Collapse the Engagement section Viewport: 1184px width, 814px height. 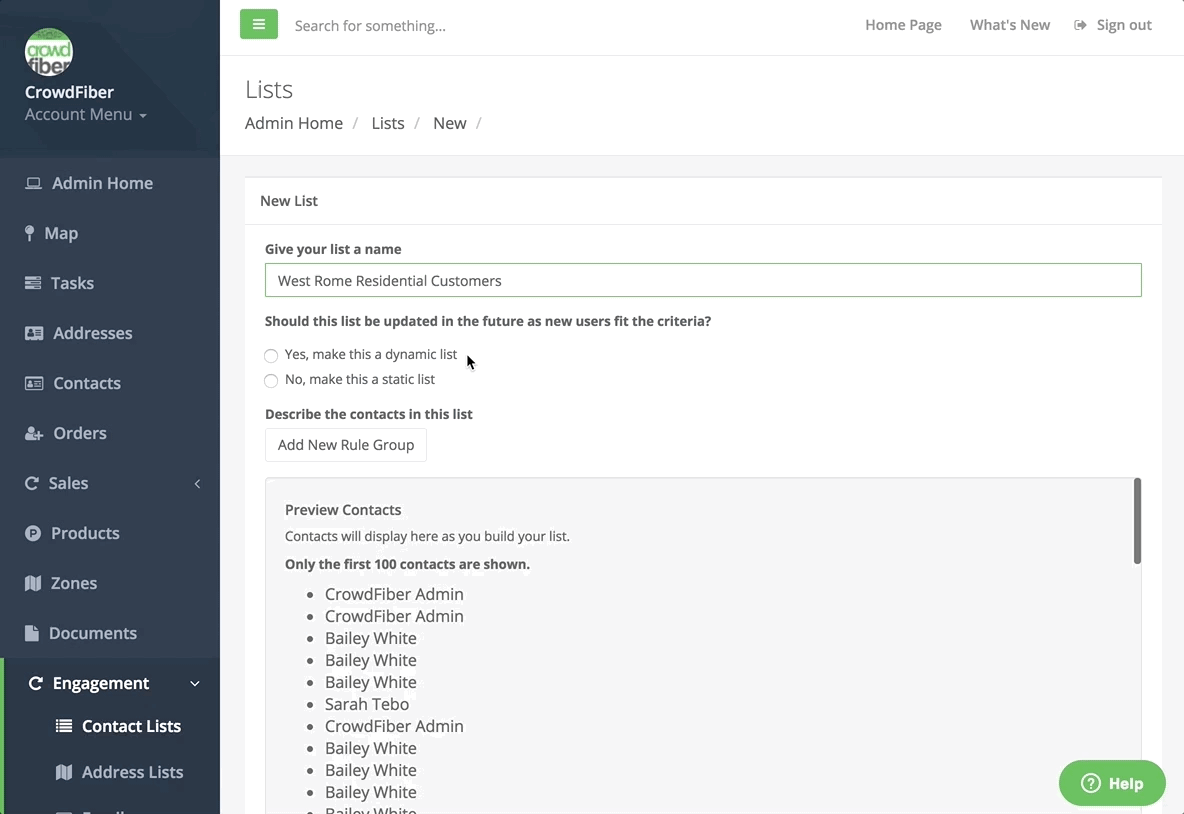[x=195, y=683]
